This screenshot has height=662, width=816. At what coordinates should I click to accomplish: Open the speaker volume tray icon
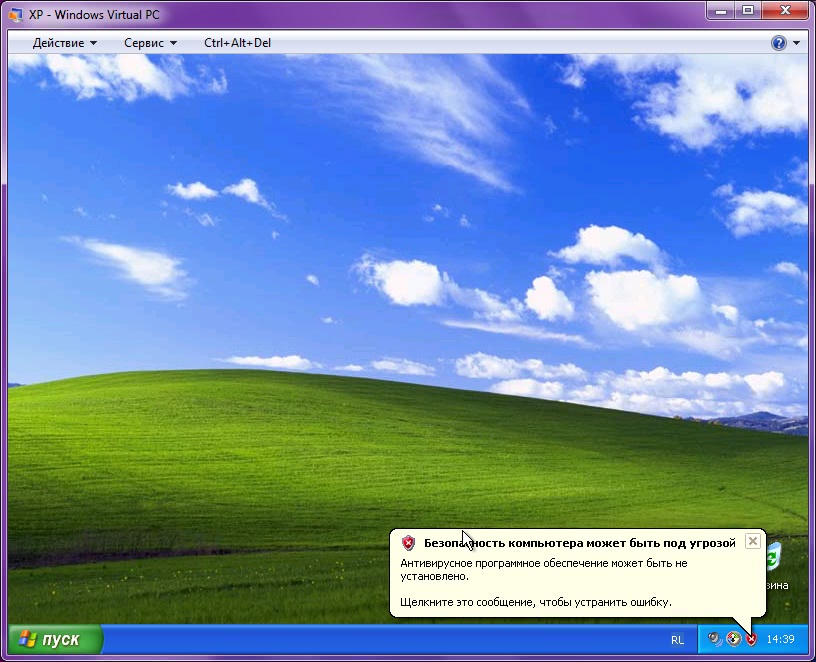pyautogui.click(x=715, y=639)
